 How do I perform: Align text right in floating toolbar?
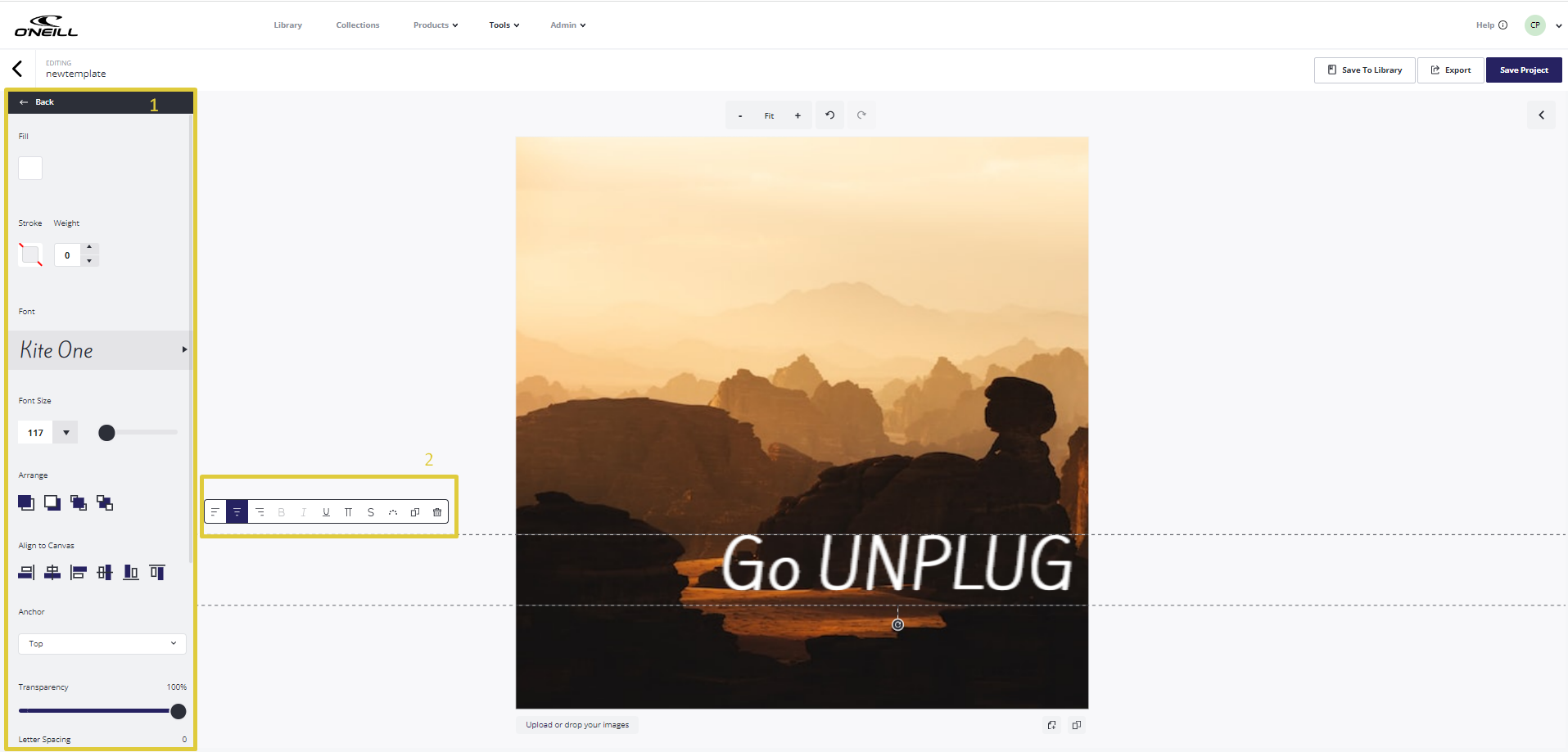point(260,512)
